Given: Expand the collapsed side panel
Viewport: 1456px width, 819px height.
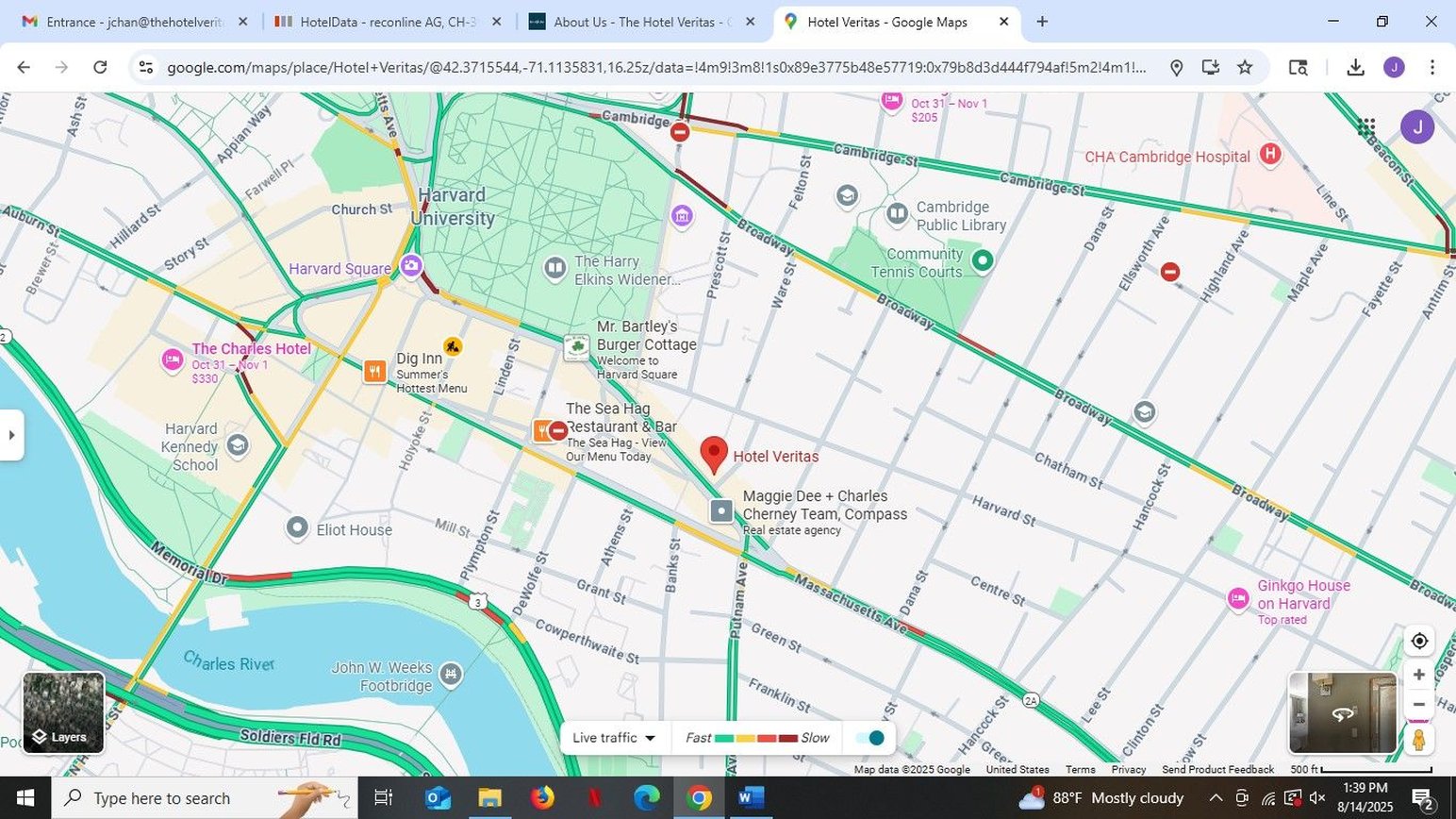Looking at the screenshot, I should coord(11,435).
